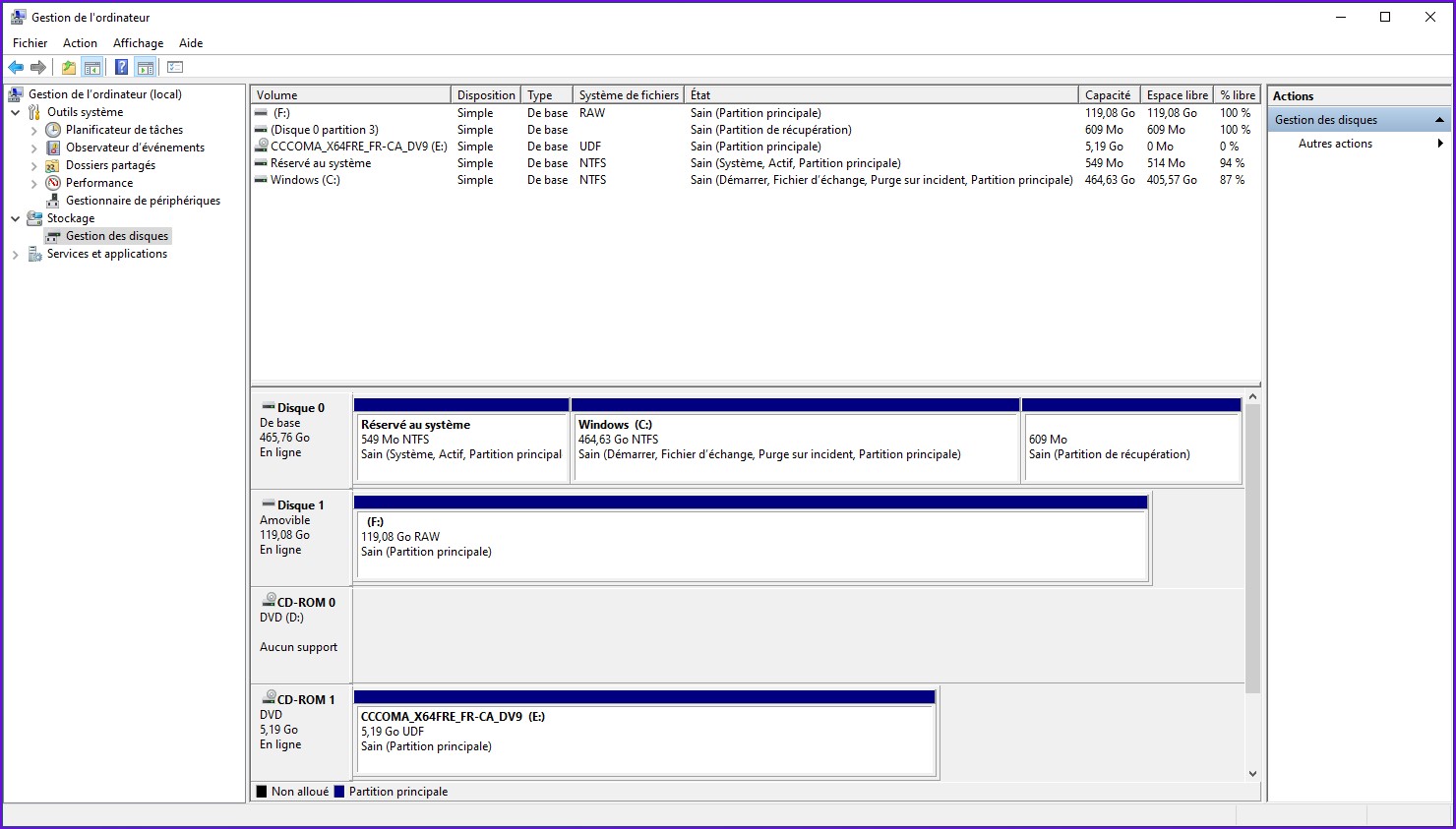The image size is (1456, 829).
Task: Click the blue Help question mark icon
Action: (121, 68)
